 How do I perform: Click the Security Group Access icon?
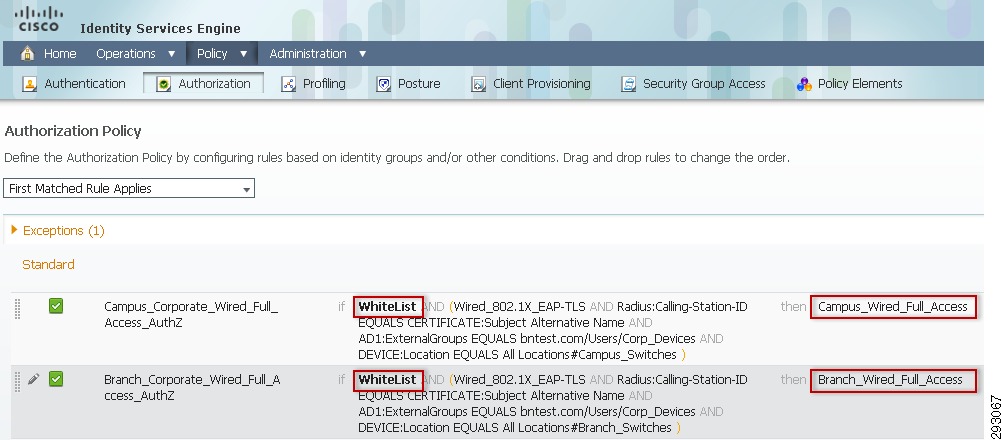[x=629, y=84]
